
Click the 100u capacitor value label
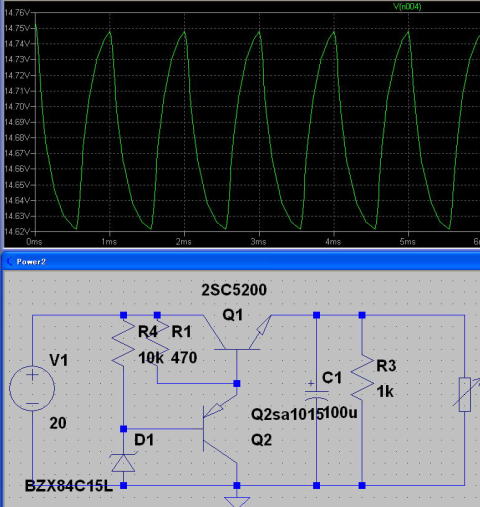340,413
